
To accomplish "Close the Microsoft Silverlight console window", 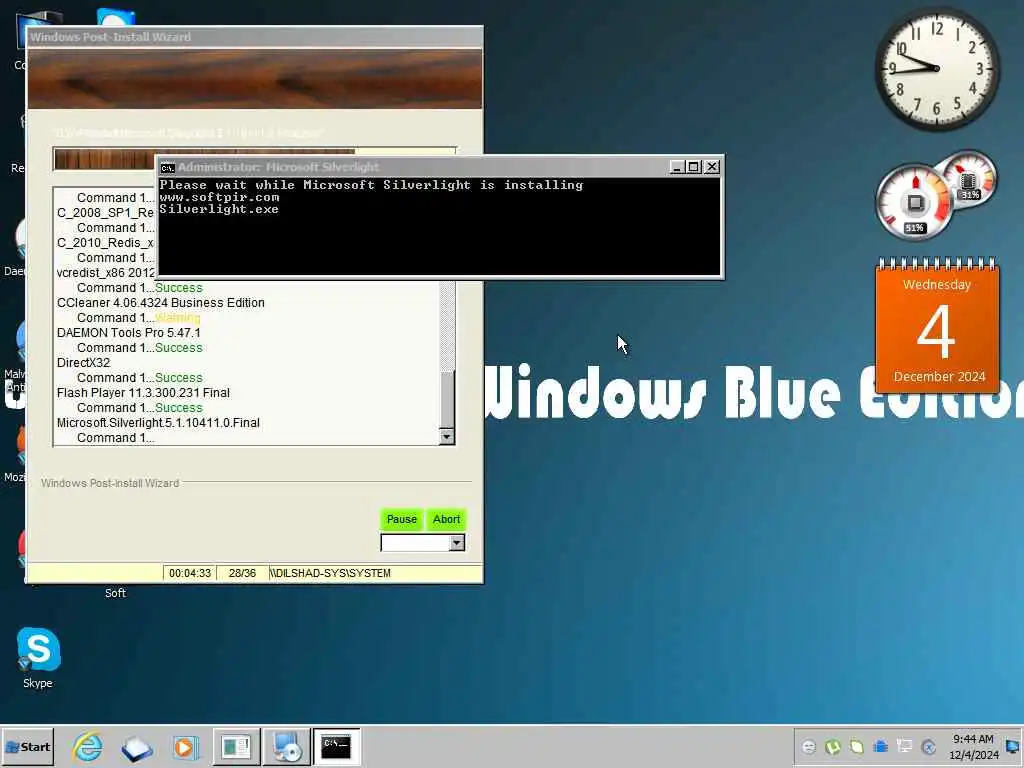I will [712, 167].
